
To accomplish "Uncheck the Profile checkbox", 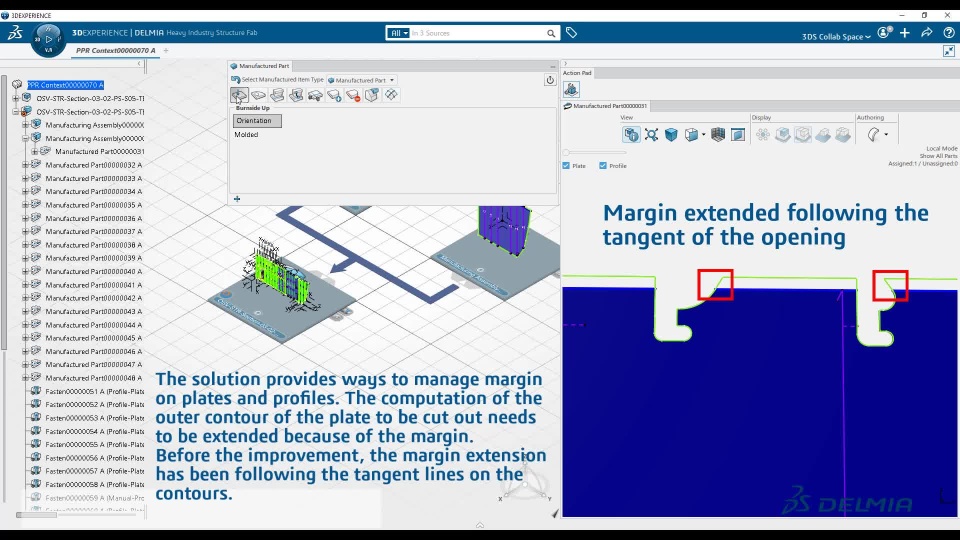I will click(x=603, y=166).
